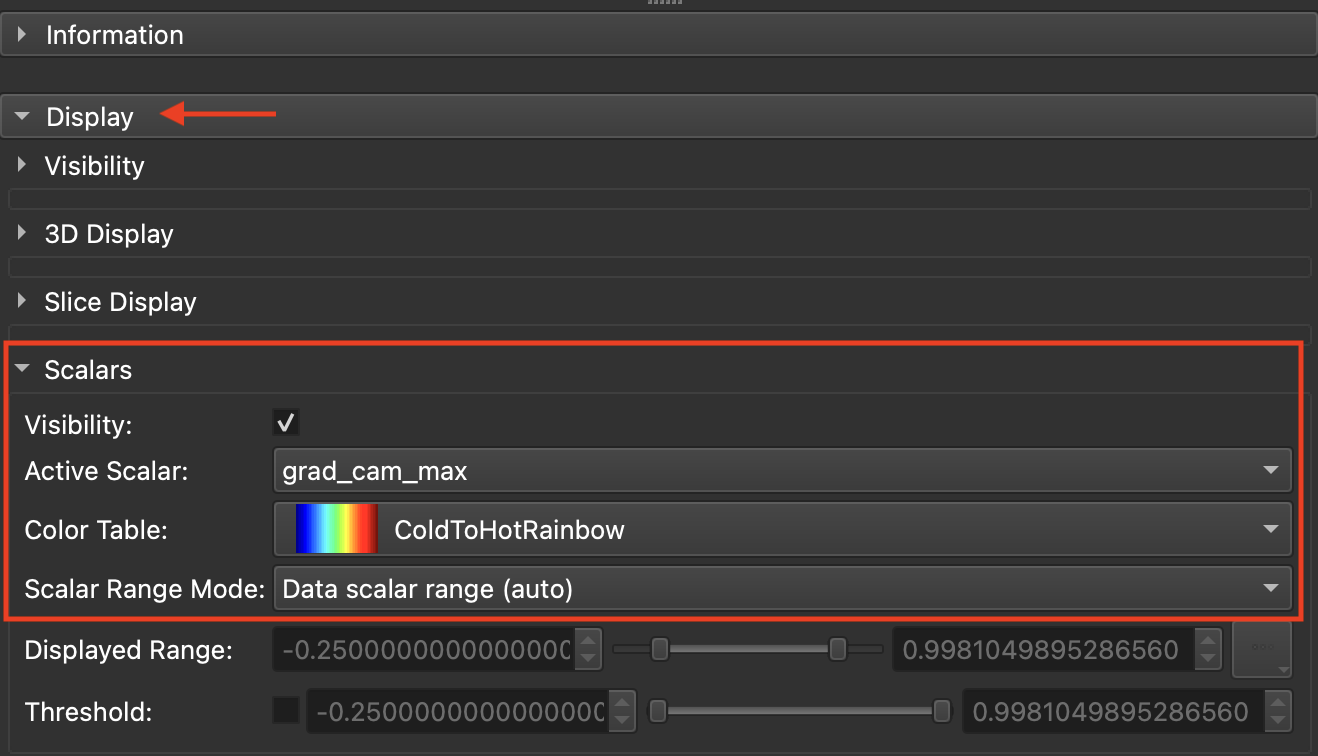Enable the Threshold checkbox

(286, 711)
